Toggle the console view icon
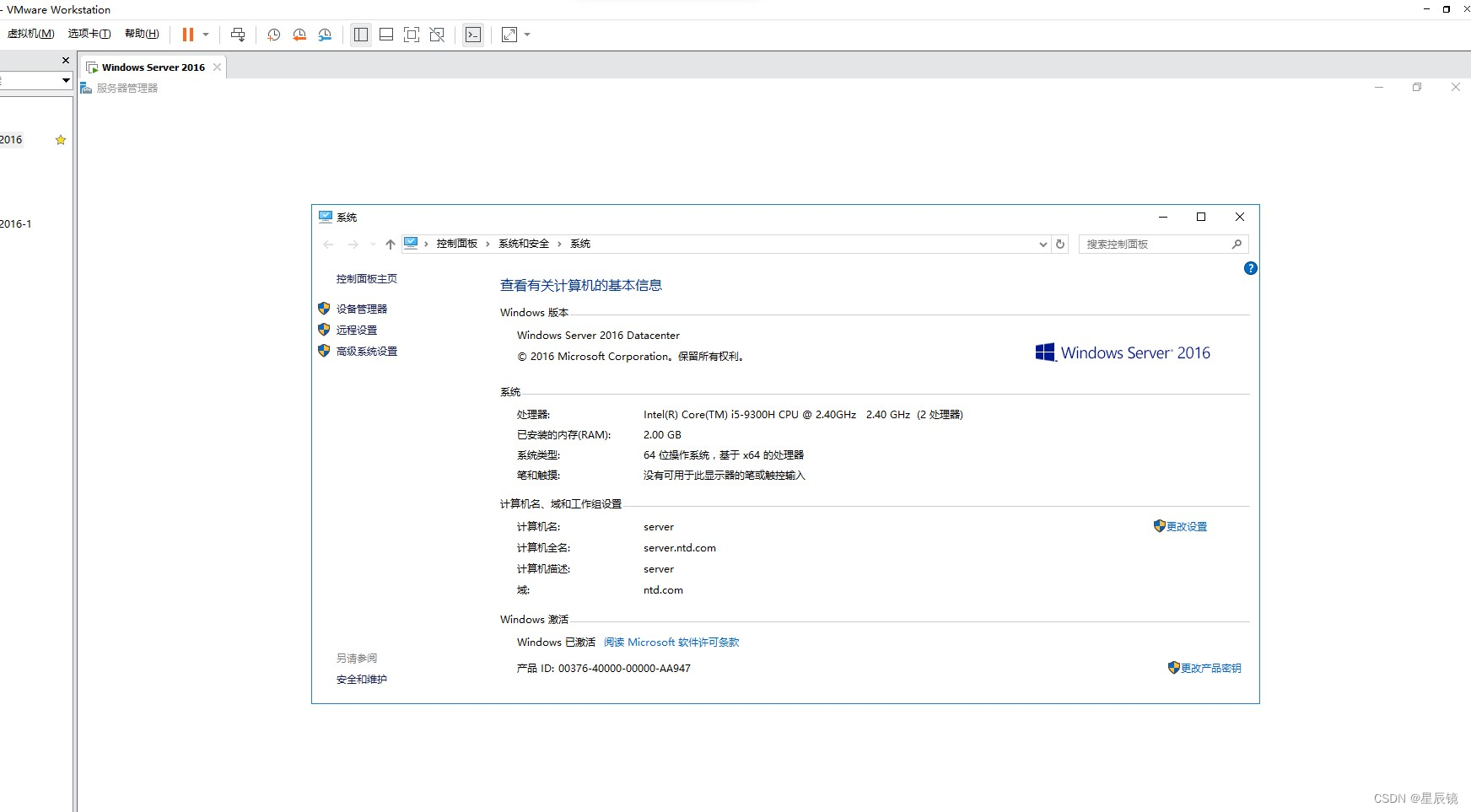The image size is (1471, 812). click(x=473, y=35)
